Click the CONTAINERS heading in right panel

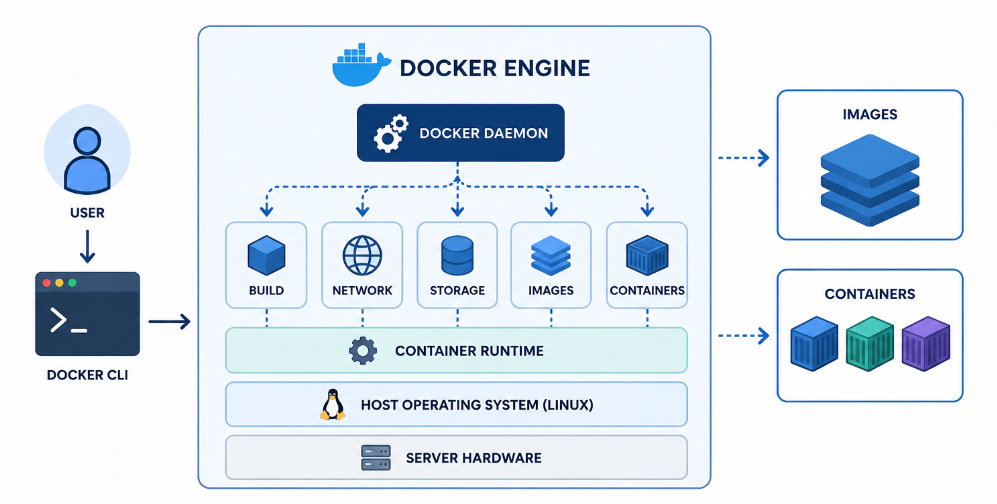(x=870, y=294)
